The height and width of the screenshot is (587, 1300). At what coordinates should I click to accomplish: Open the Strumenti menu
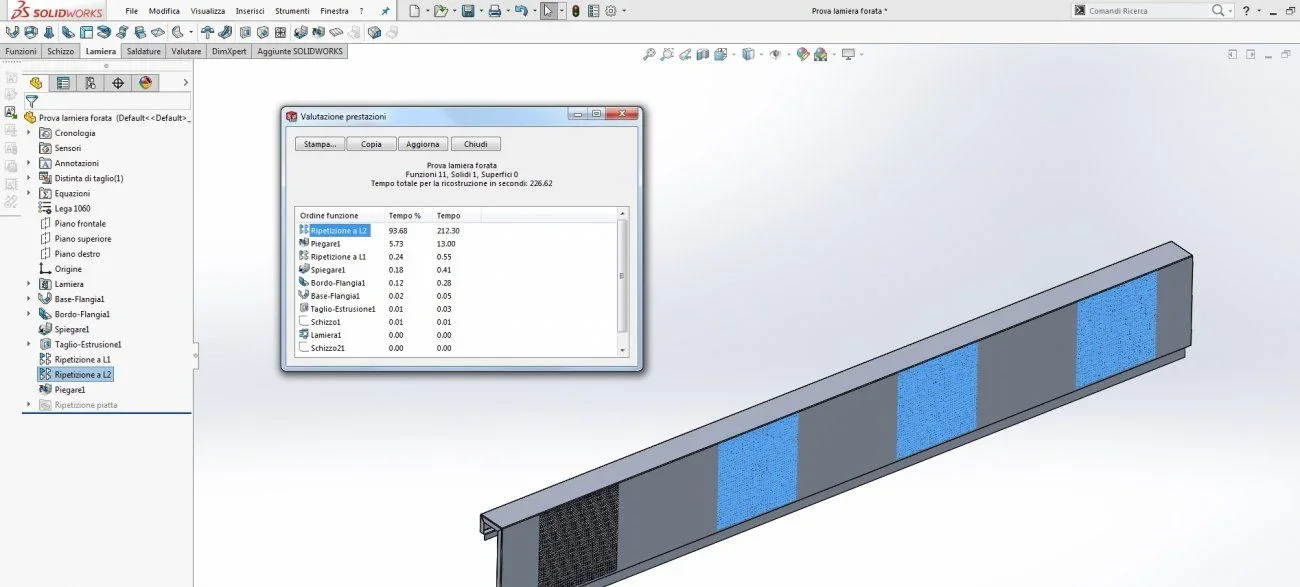[293, 11]
